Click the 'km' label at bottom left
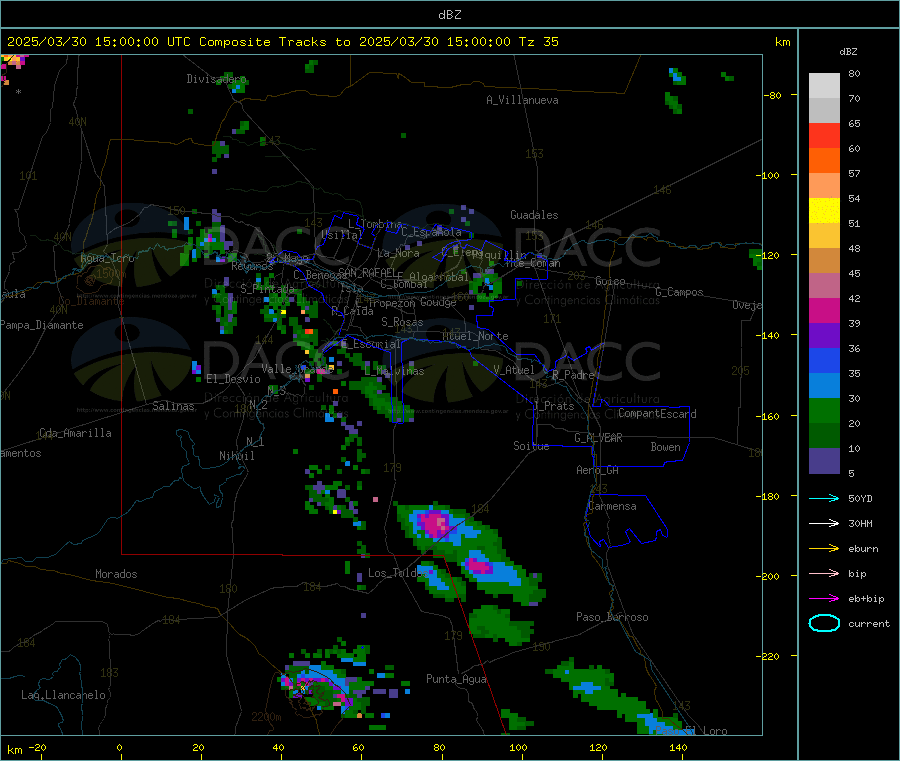900x761 pixels. coord(14,750)
